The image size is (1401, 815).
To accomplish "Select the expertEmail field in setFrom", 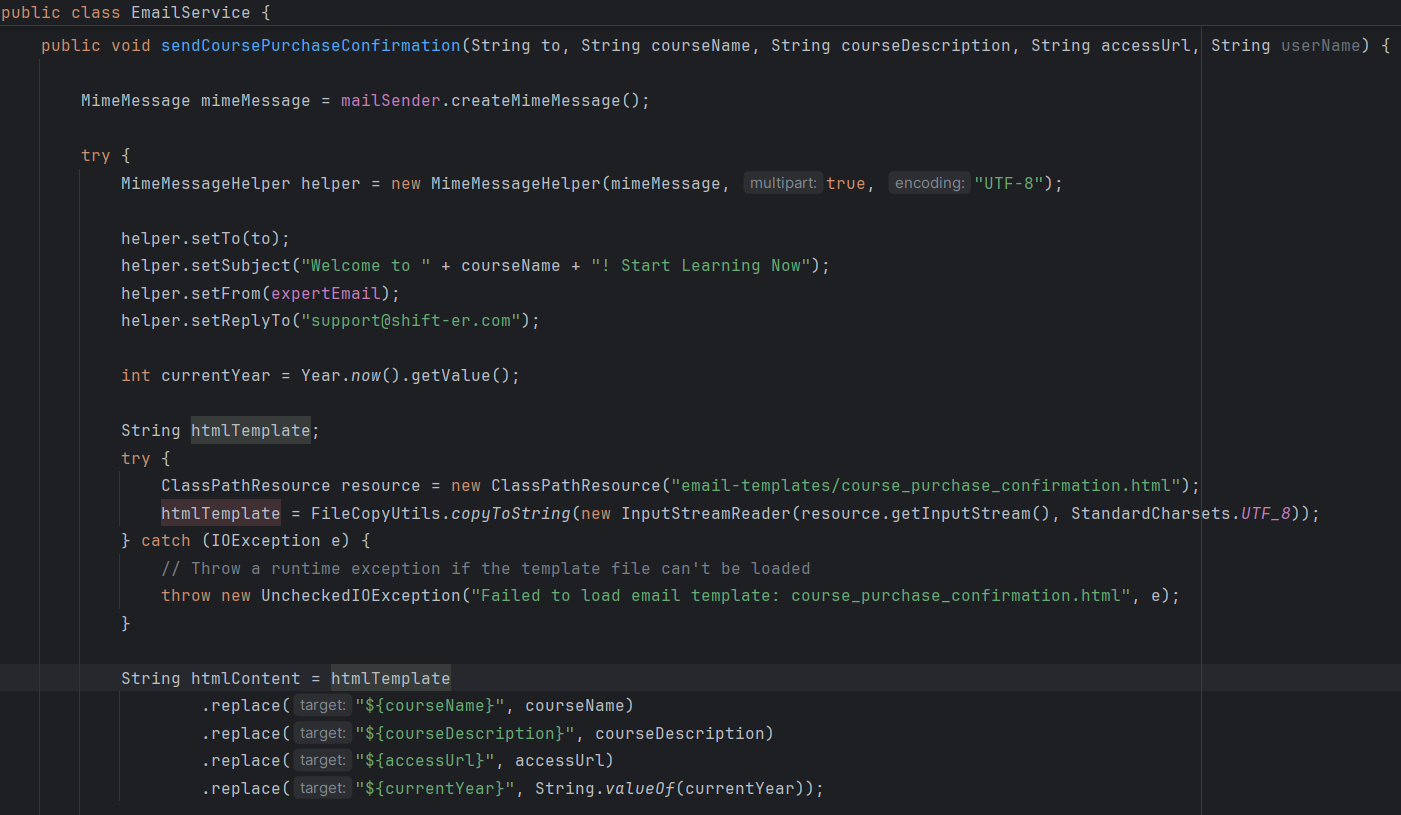I will pos(340,294).
